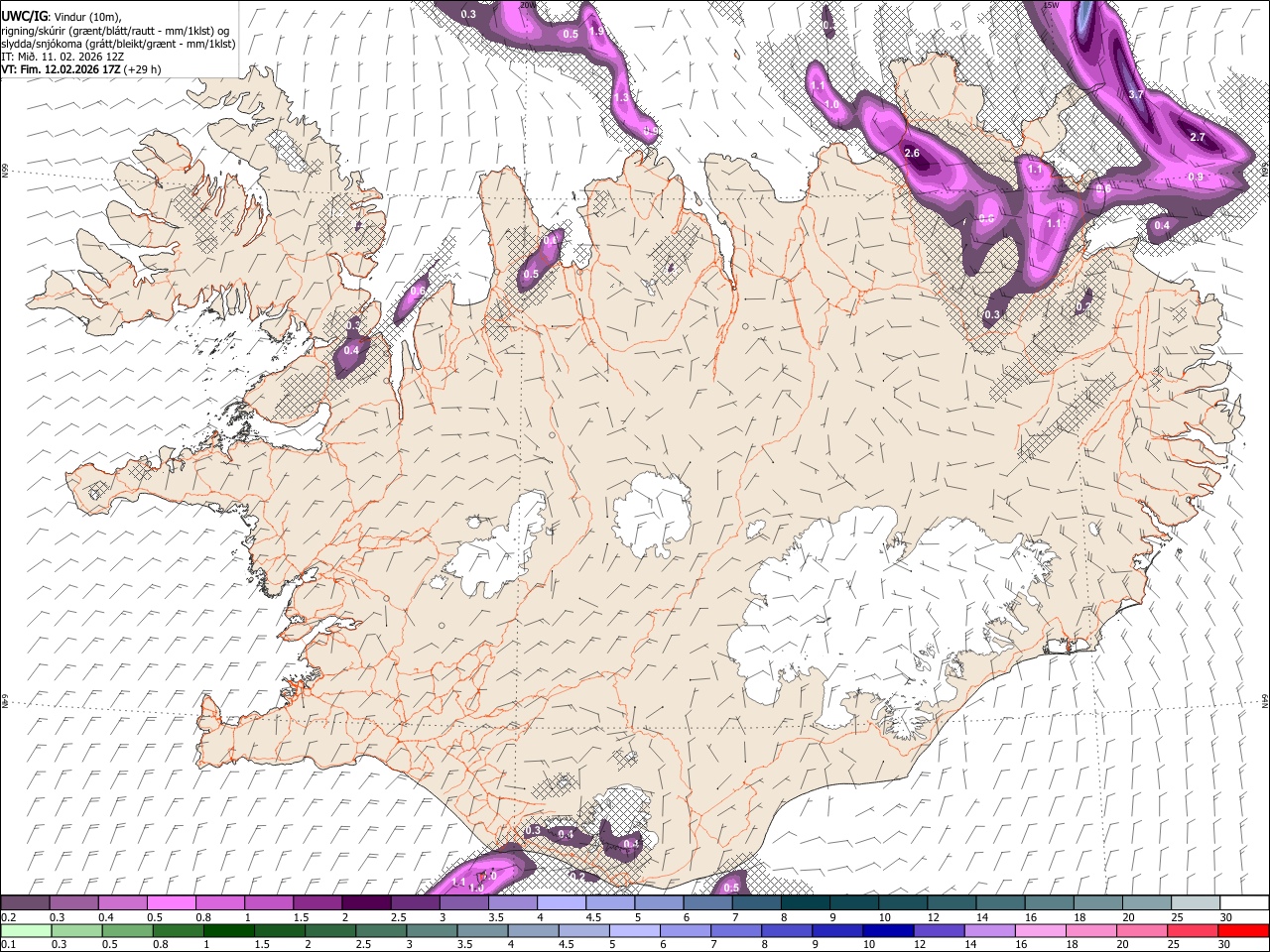Click the 'UWC/IG: Vindur (10m)' title text

[x=62, y=17]
